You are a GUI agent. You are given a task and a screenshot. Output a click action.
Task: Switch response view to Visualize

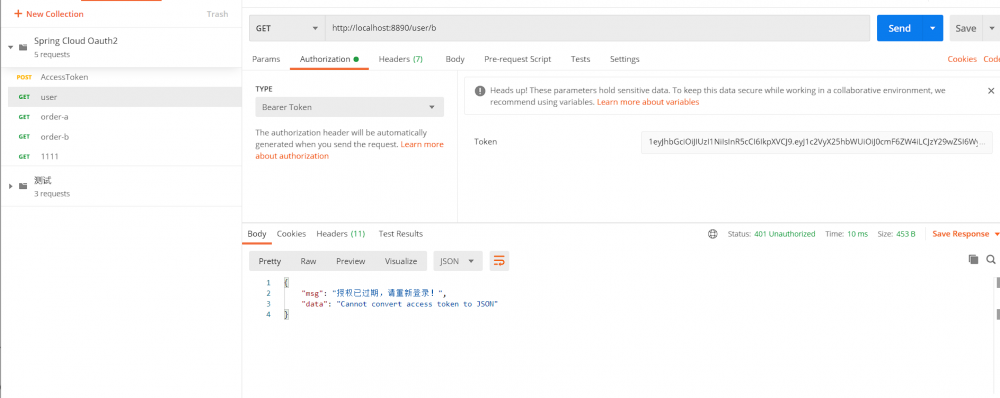click(401, 261)
